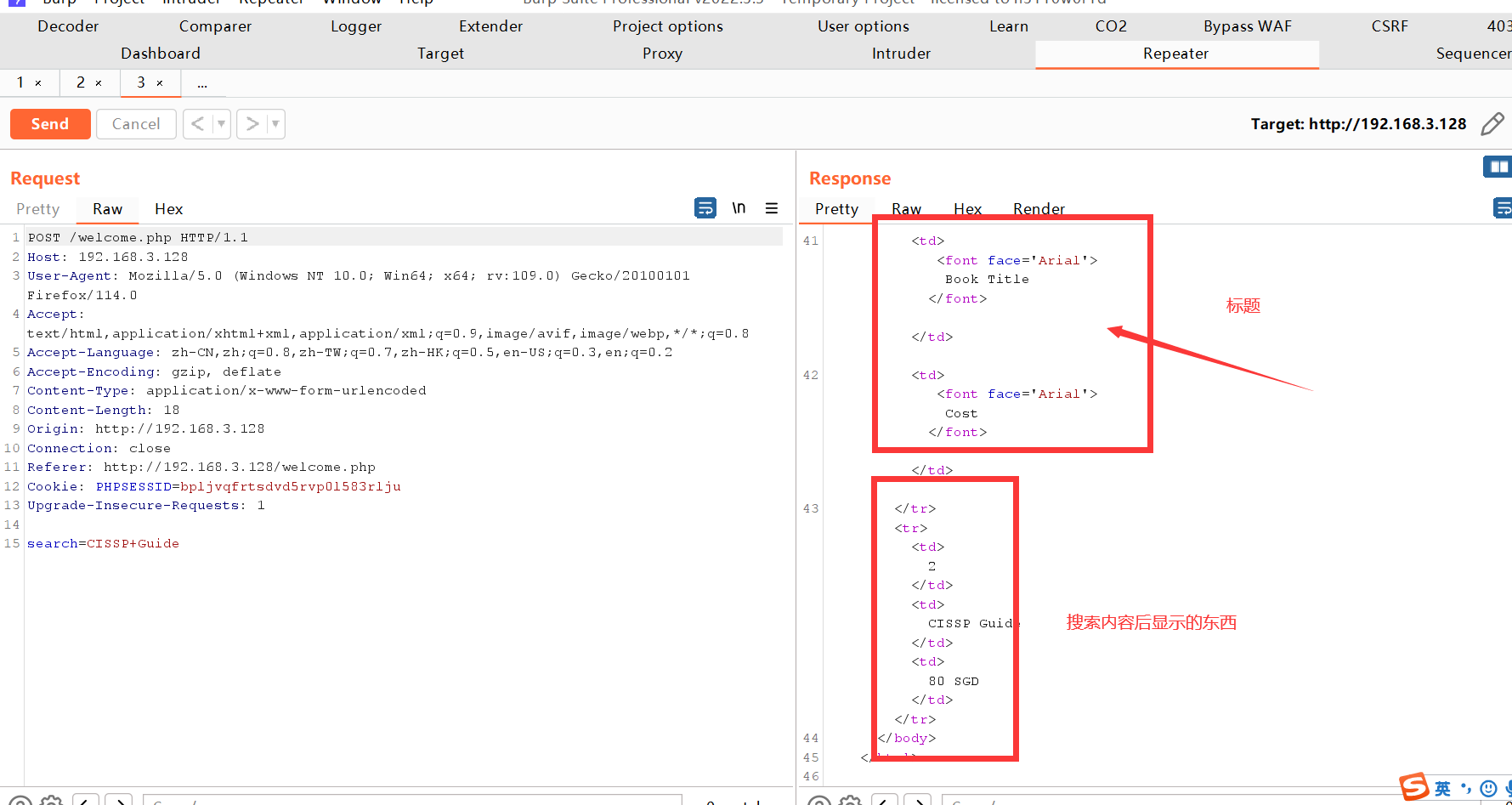Open the User options tab
The height and width of the screenshot is (805, 1512).
(864, 26)
